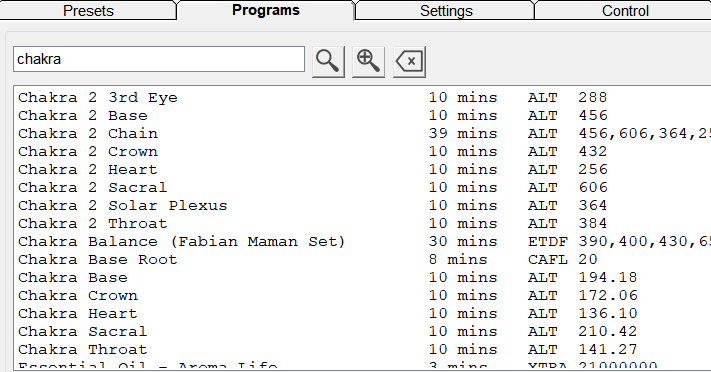Click the frequency value 288

pyautogui.click(x=593, y=98)
